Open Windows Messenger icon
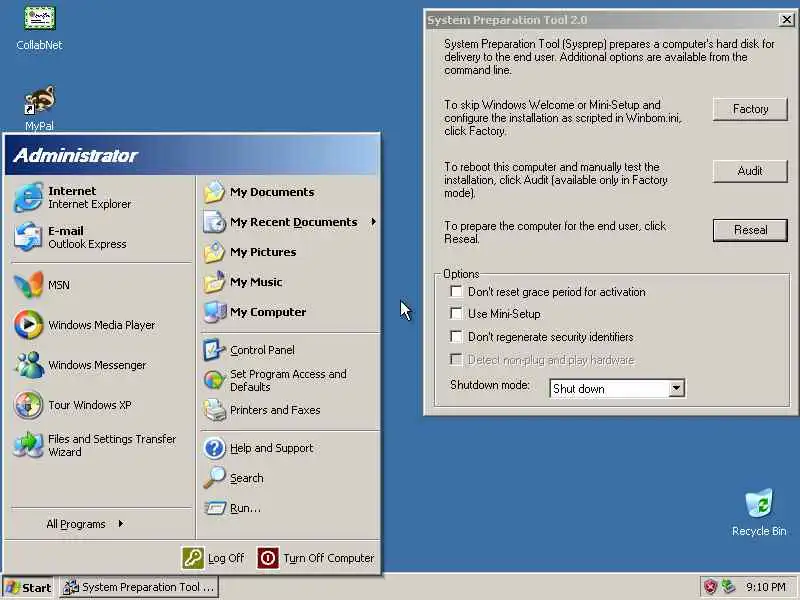 [28, 365]
